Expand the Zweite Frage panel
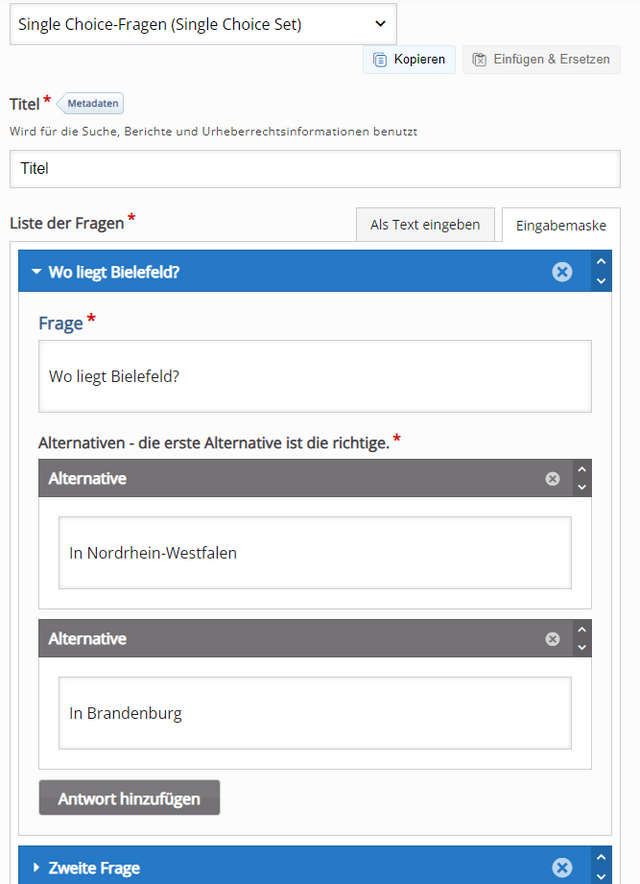The image size is (640, 884). pos(36,867)
